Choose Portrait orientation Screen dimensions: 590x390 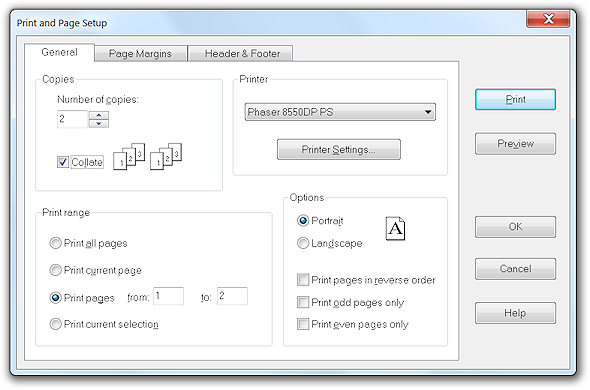coord(303,221)
